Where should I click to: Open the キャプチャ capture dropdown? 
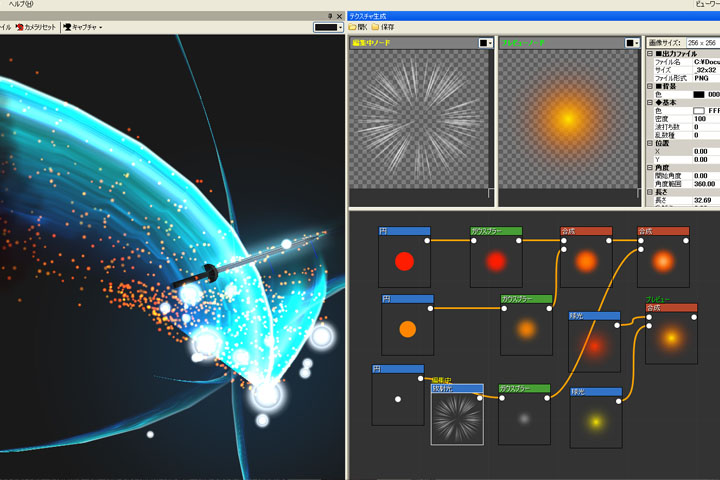(83, 27)
